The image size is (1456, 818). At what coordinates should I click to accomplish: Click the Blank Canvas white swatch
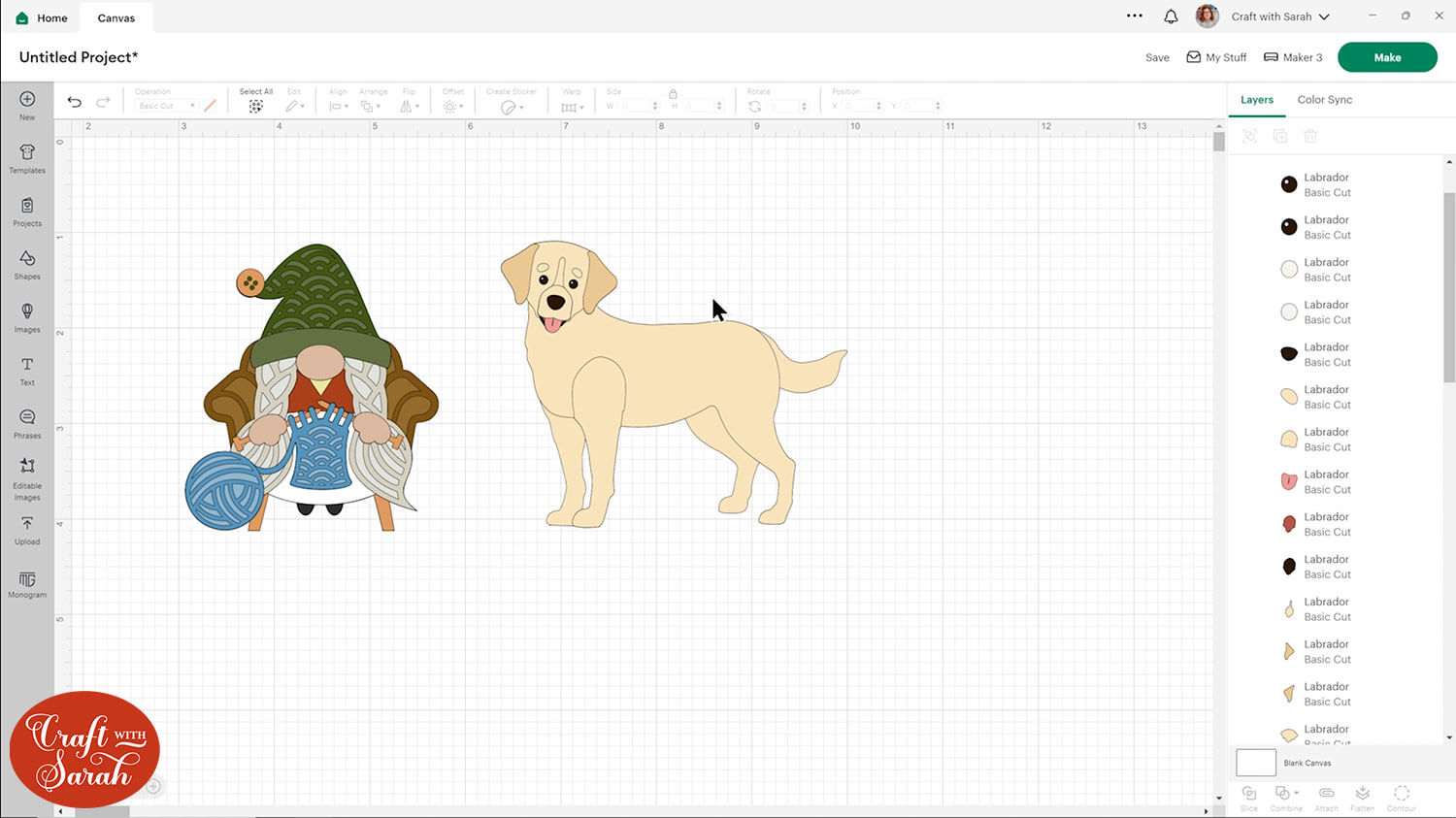(1255, 763)
